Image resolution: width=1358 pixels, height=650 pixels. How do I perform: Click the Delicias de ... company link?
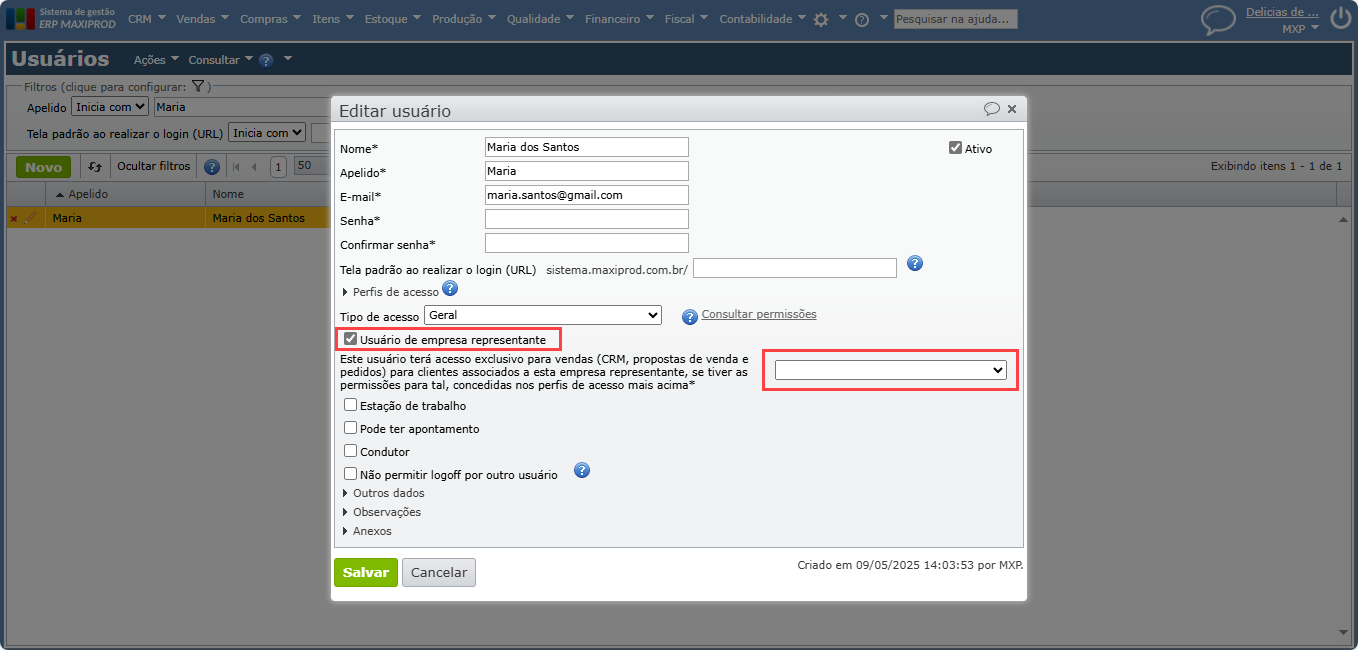point(1282,12)
